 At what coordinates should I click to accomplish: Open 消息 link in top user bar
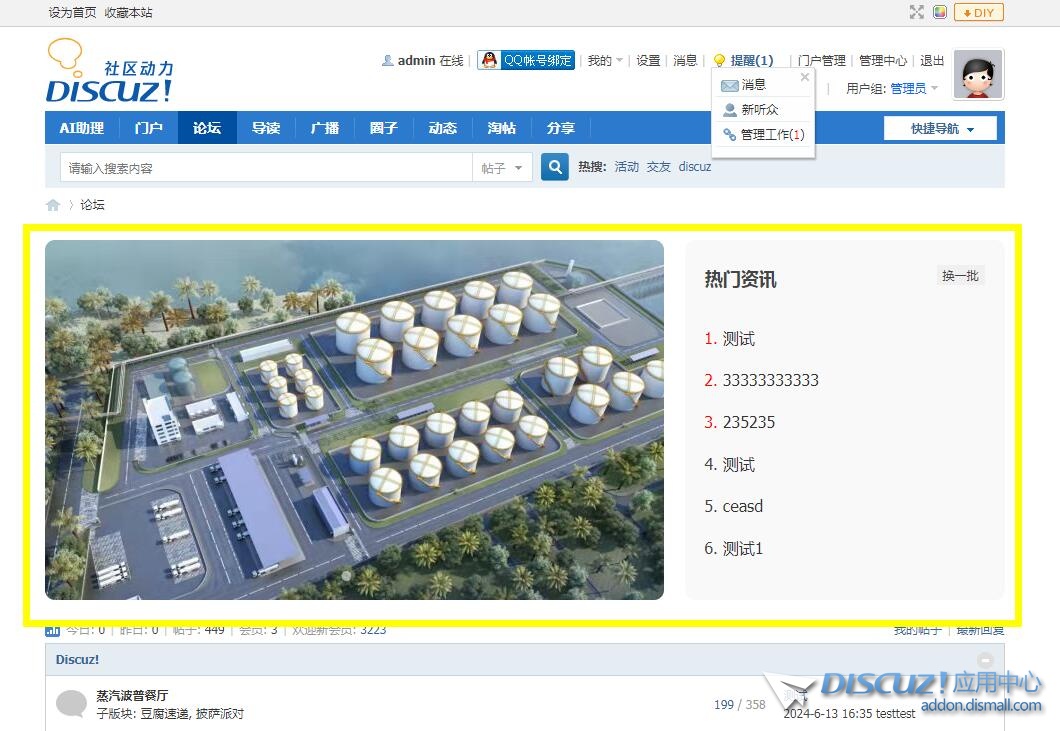pos(685,60)
